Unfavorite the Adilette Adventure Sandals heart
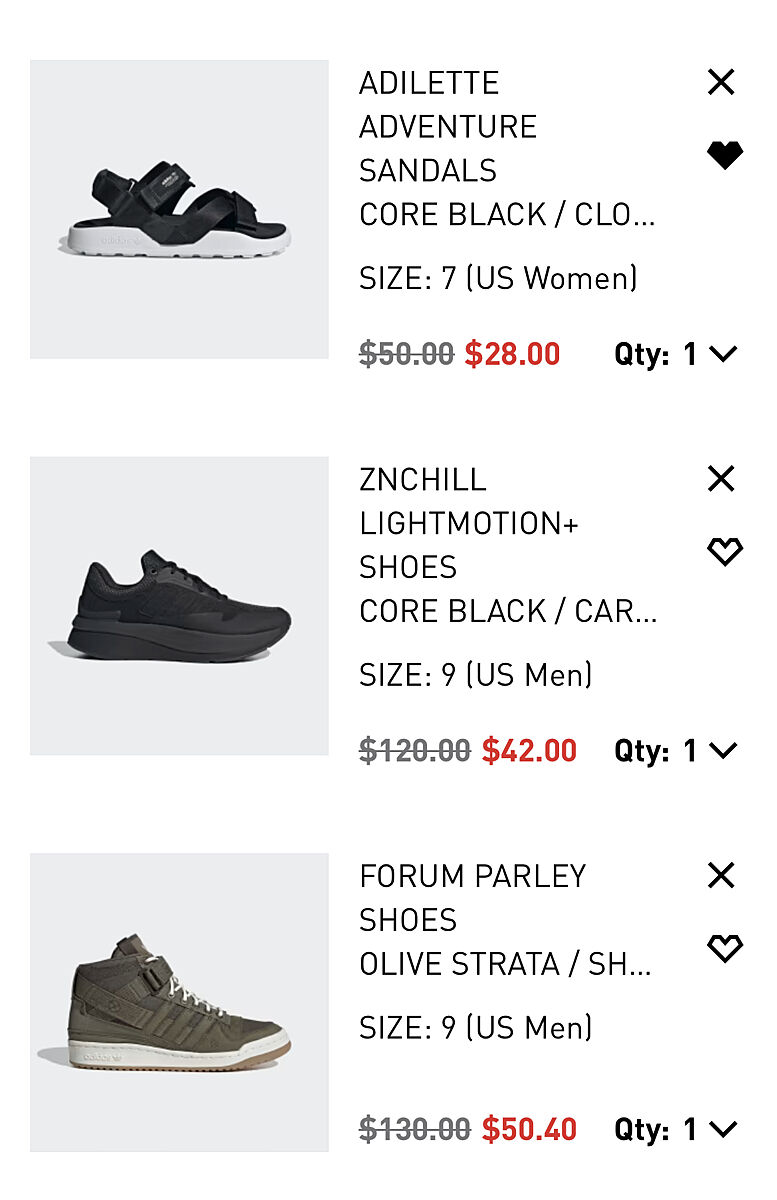The width and height of the screenshot is (777, 1200). point(724,155)
